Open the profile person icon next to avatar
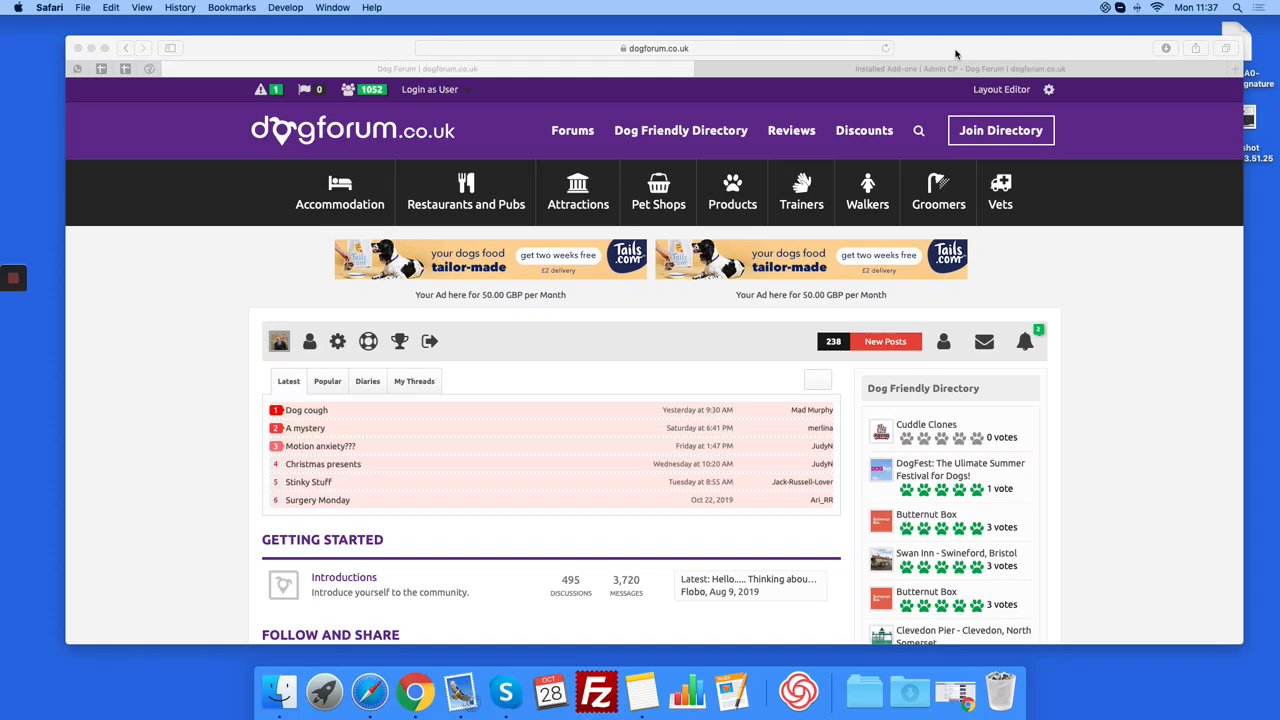 click(309, 341)
